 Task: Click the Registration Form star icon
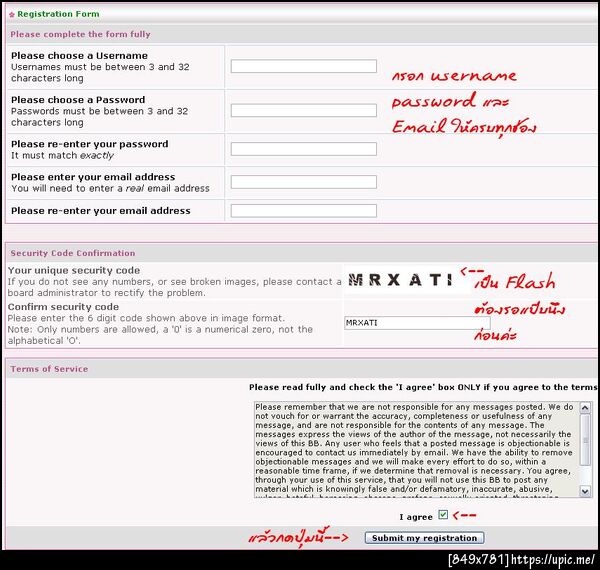click(11, 15)
